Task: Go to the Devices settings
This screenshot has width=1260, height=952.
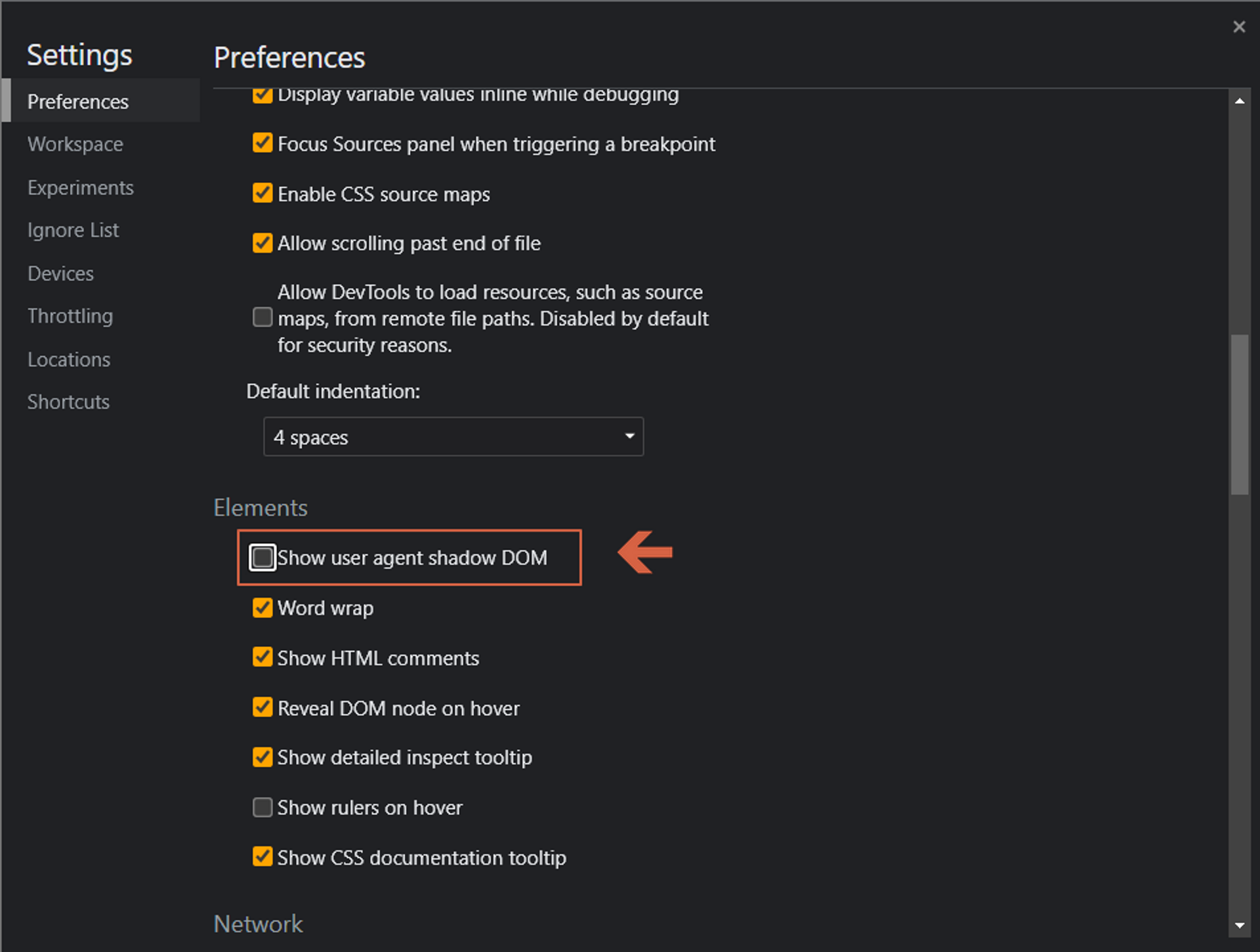Action: point(60,274)
